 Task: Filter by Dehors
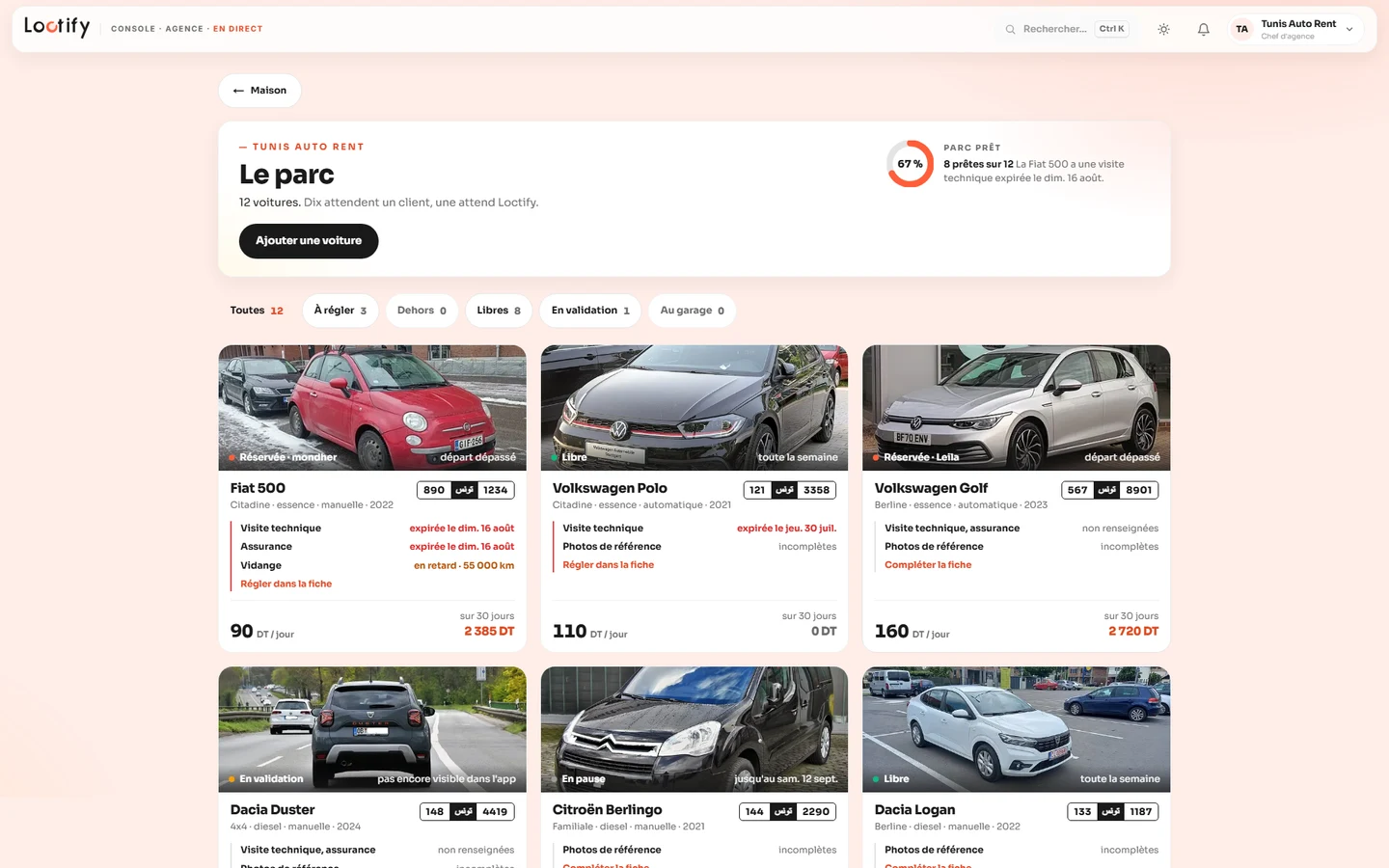[x=422, y=311]
